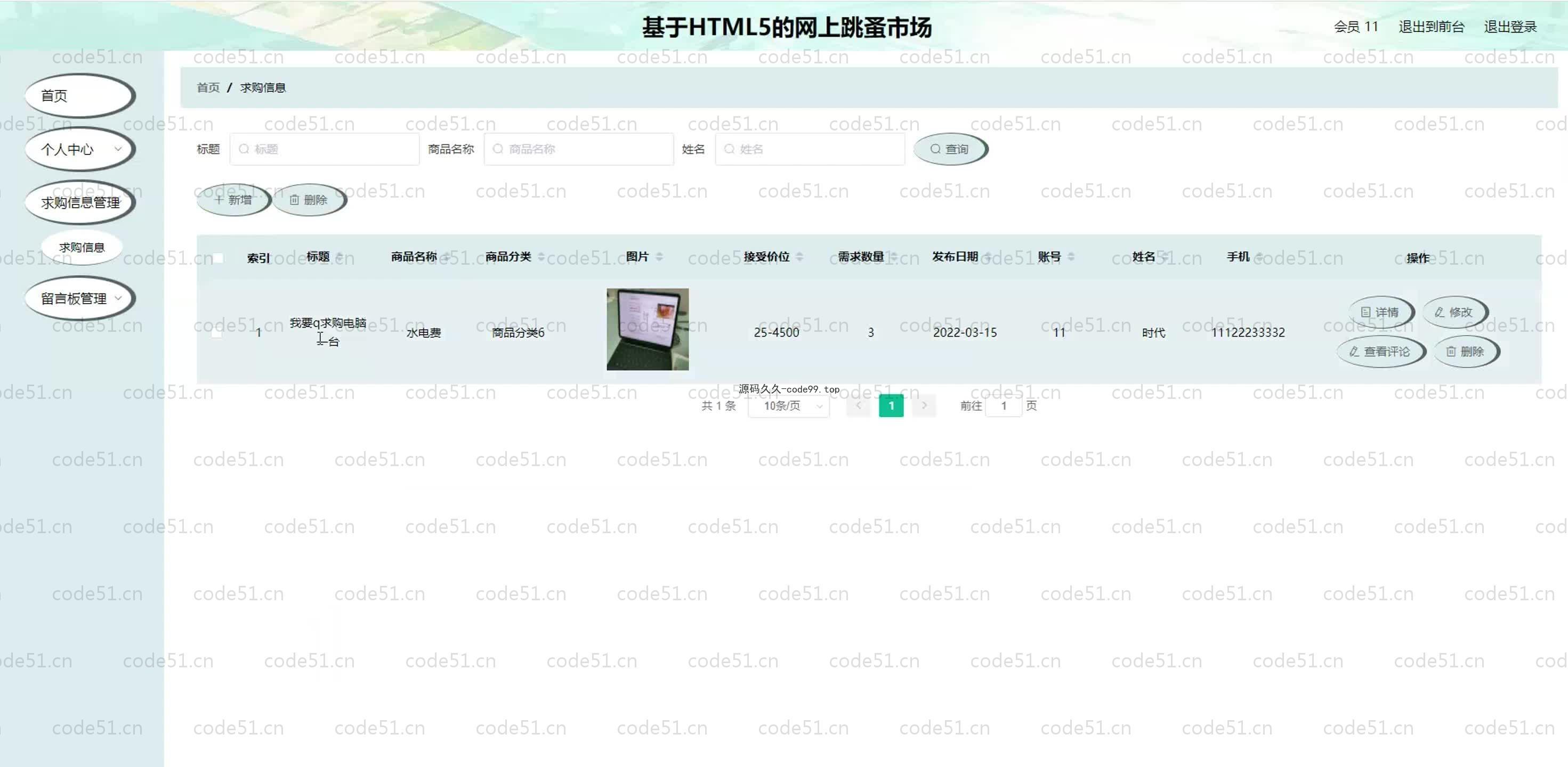Click the row 删除 button in 操作 column
Screen dimensions: 1568x767
point(1466,352)
